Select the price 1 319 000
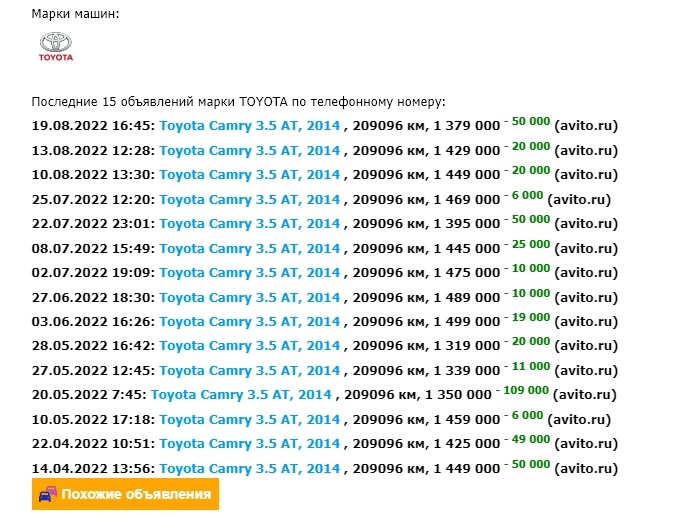This screenshot has width=674, height=524. (x=467, y=346)
